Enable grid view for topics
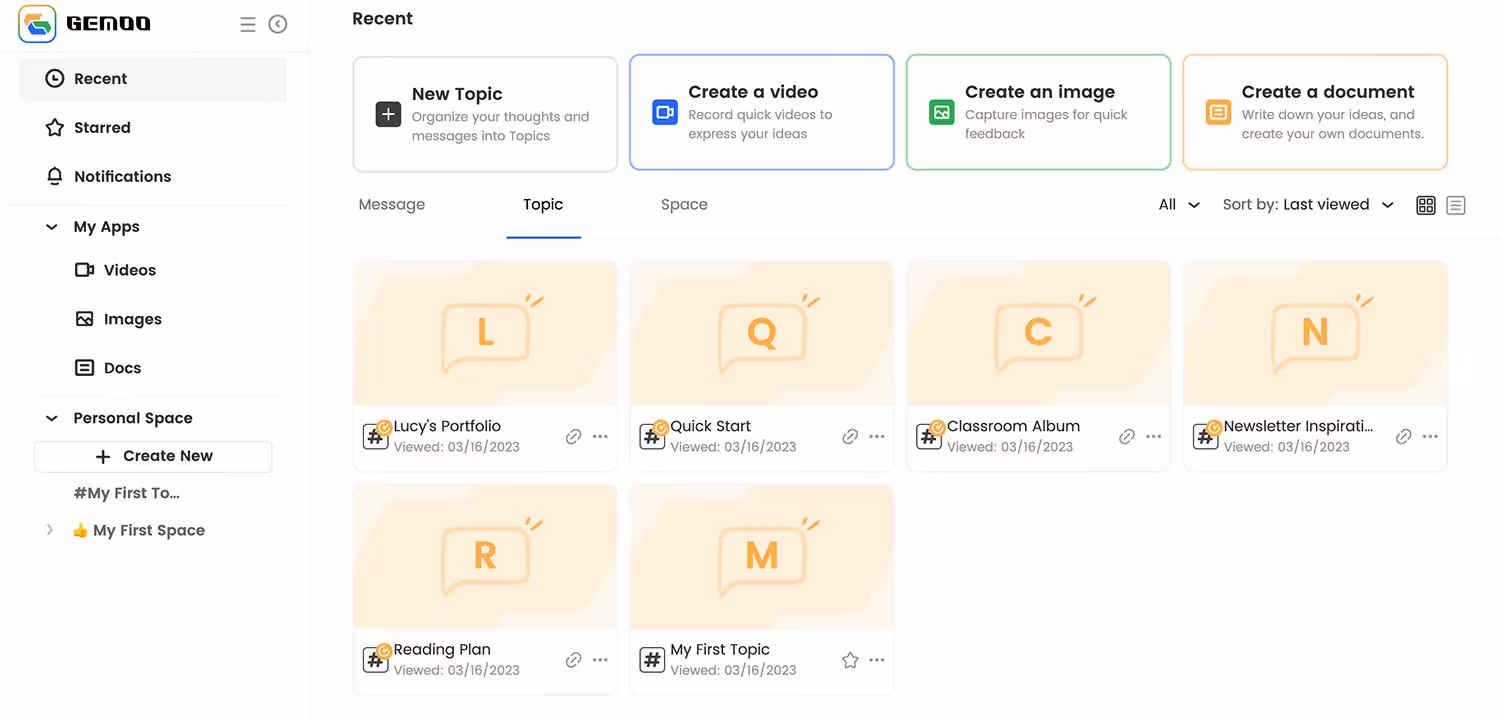 click(1426, 204)
